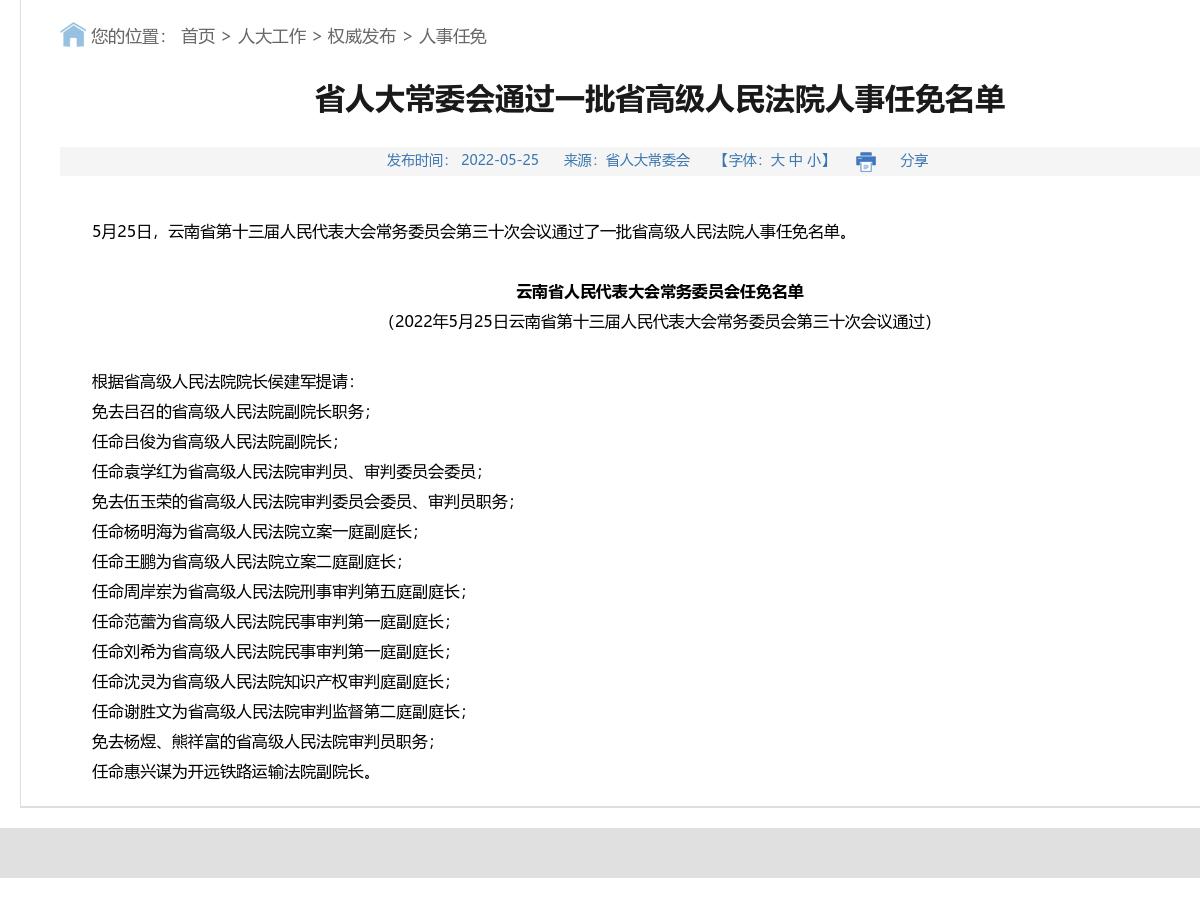Click the publish date 2022-05-25
This screenshot has width=1200, height=900.
(500, 160)
